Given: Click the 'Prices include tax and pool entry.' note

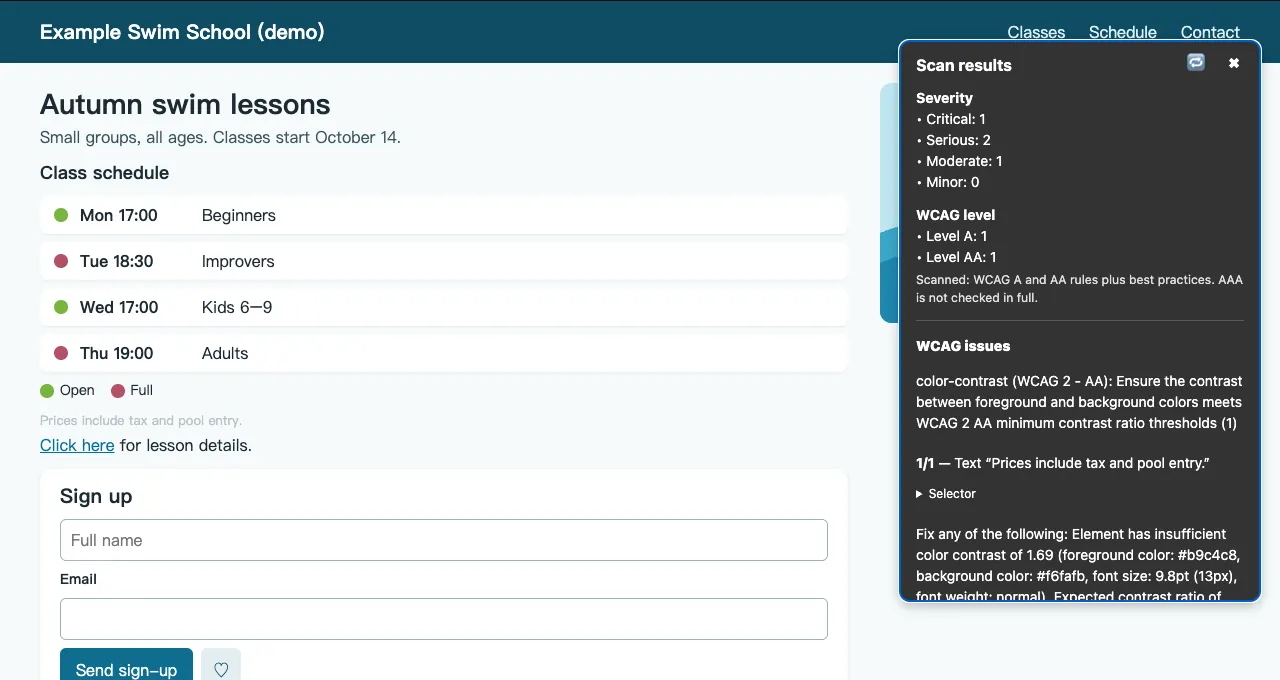Looking at the screenshot, I should coord(141,421).
